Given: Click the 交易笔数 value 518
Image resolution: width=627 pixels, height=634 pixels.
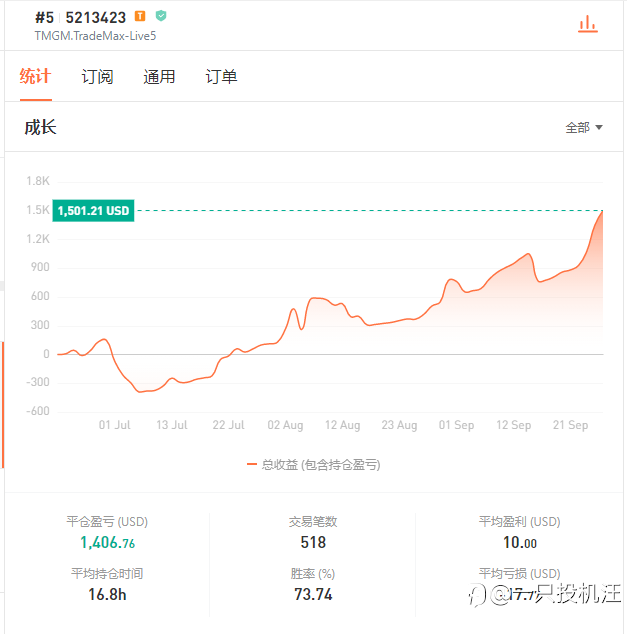Looking at the screenshot, I should [x=313, y=543].
